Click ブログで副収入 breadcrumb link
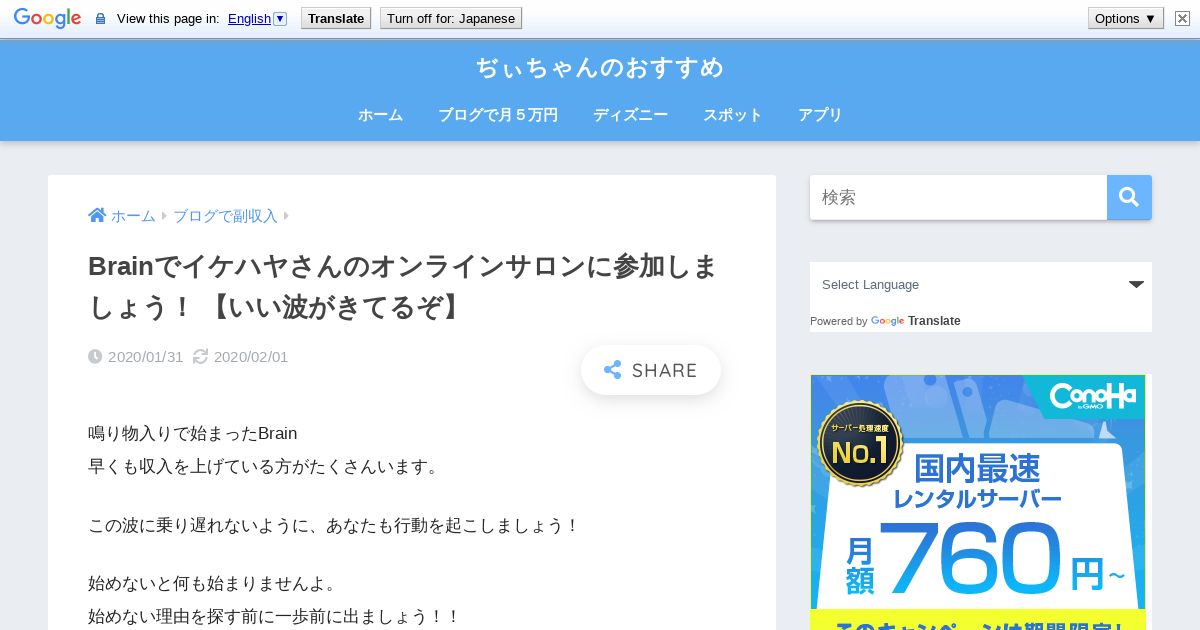Viewport: 1200px width, 630px height. (x=225, y=216)
